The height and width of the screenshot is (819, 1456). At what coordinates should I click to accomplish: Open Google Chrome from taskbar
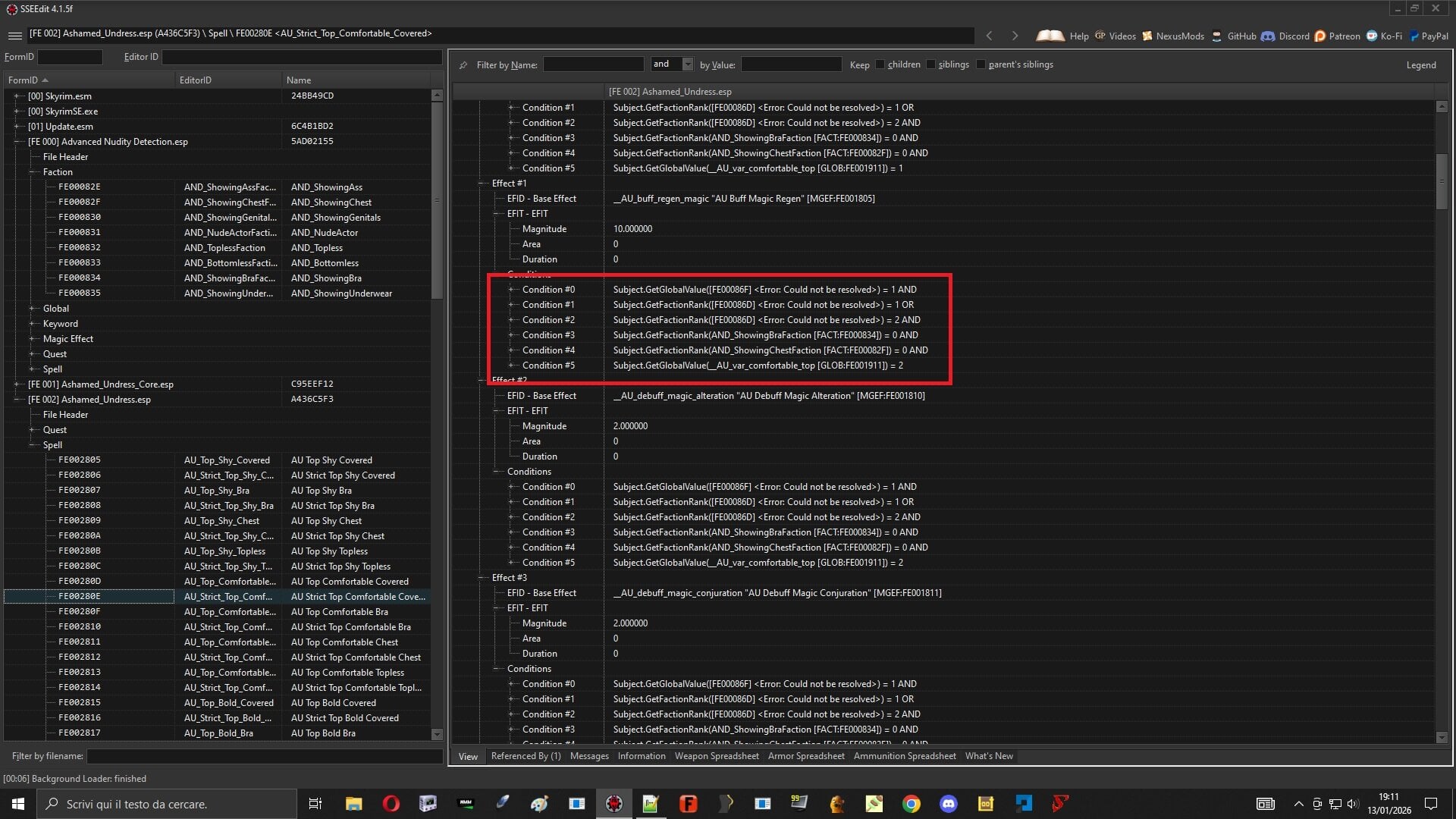tap(912, 804)
